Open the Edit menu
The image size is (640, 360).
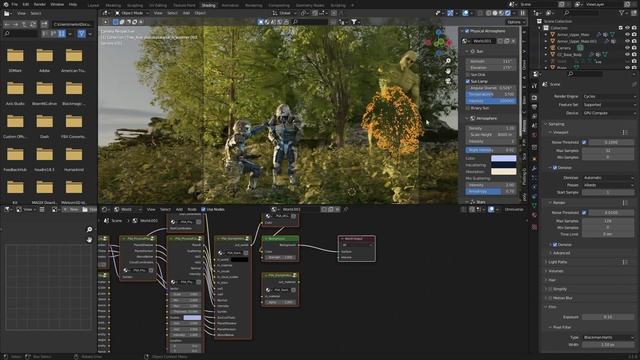pos(26,4)
